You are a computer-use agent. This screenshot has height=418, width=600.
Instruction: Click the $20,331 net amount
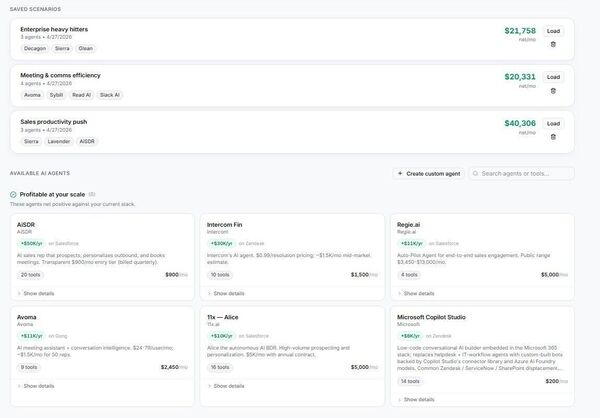click(520, 77)
